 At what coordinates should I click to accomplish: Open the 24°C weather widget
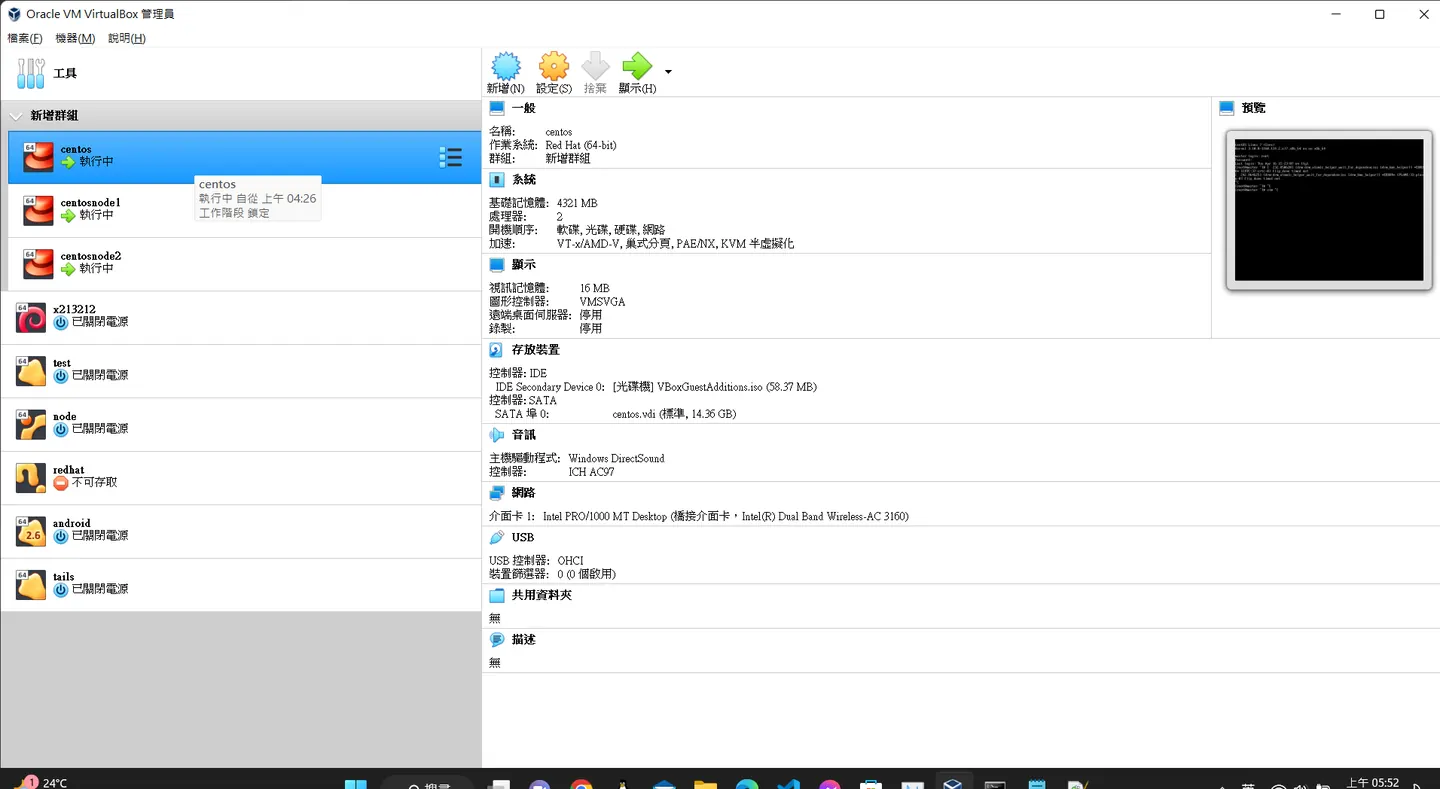pos(40,782)
